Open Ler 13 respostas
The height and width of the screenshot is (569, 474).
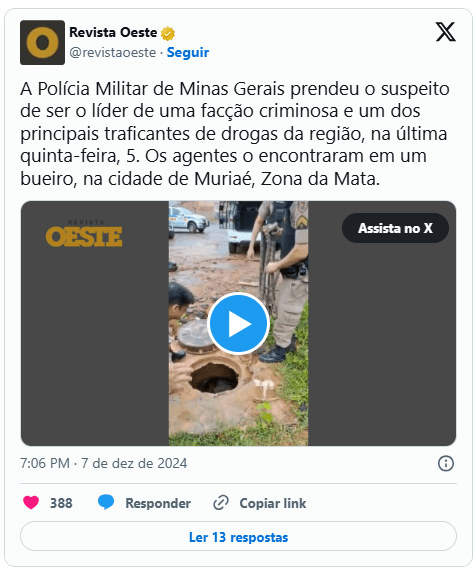click(x=238, y=536)
